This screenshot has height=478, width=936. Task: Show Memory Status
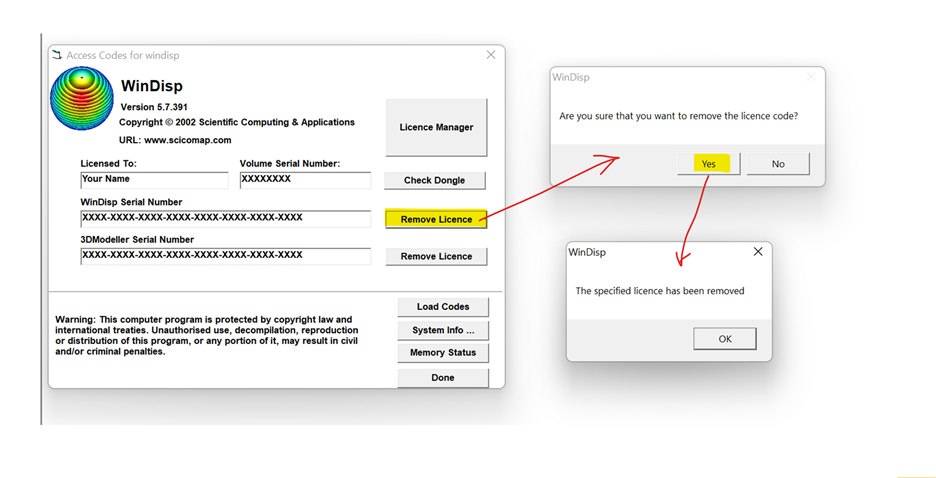443,353
